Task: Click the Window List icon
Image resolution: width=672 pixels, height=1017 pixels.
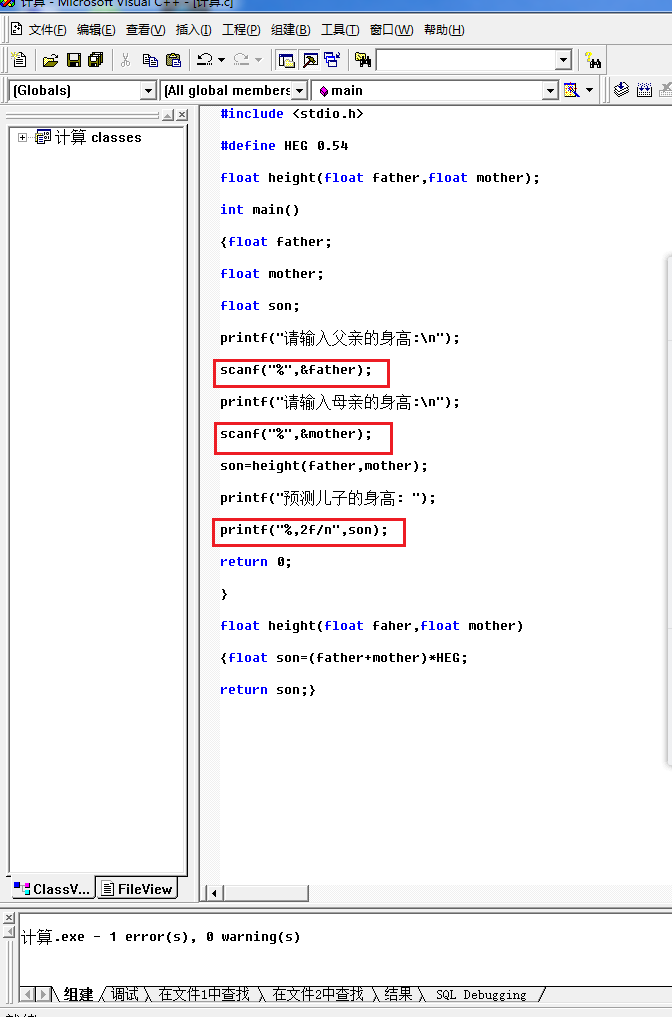Action: pos(333,60)
